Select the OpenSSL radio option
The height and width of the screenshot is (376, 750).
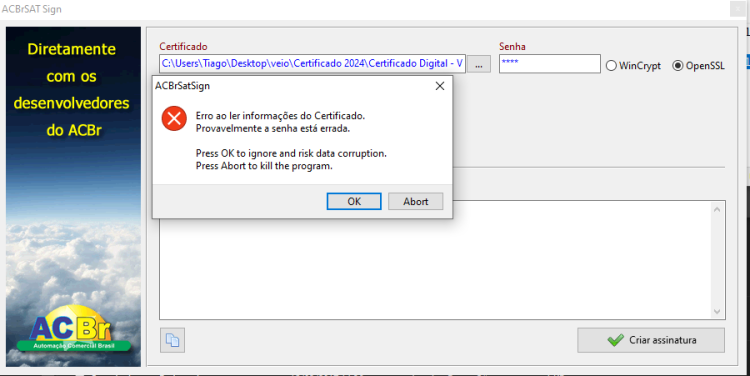click(x=698, y=66)
